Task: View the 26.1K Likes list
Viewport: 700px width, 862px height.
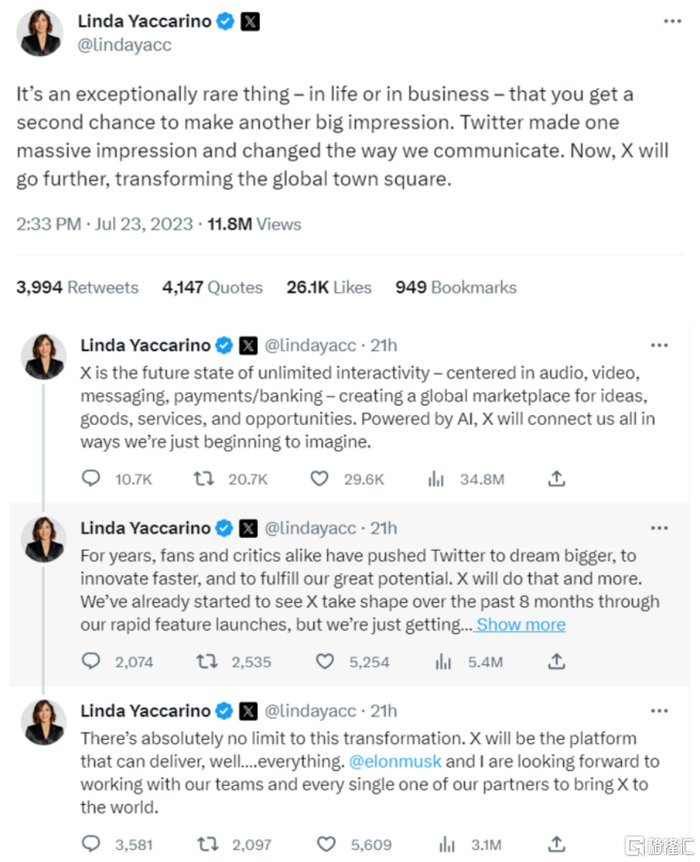Action: [329, 287]
